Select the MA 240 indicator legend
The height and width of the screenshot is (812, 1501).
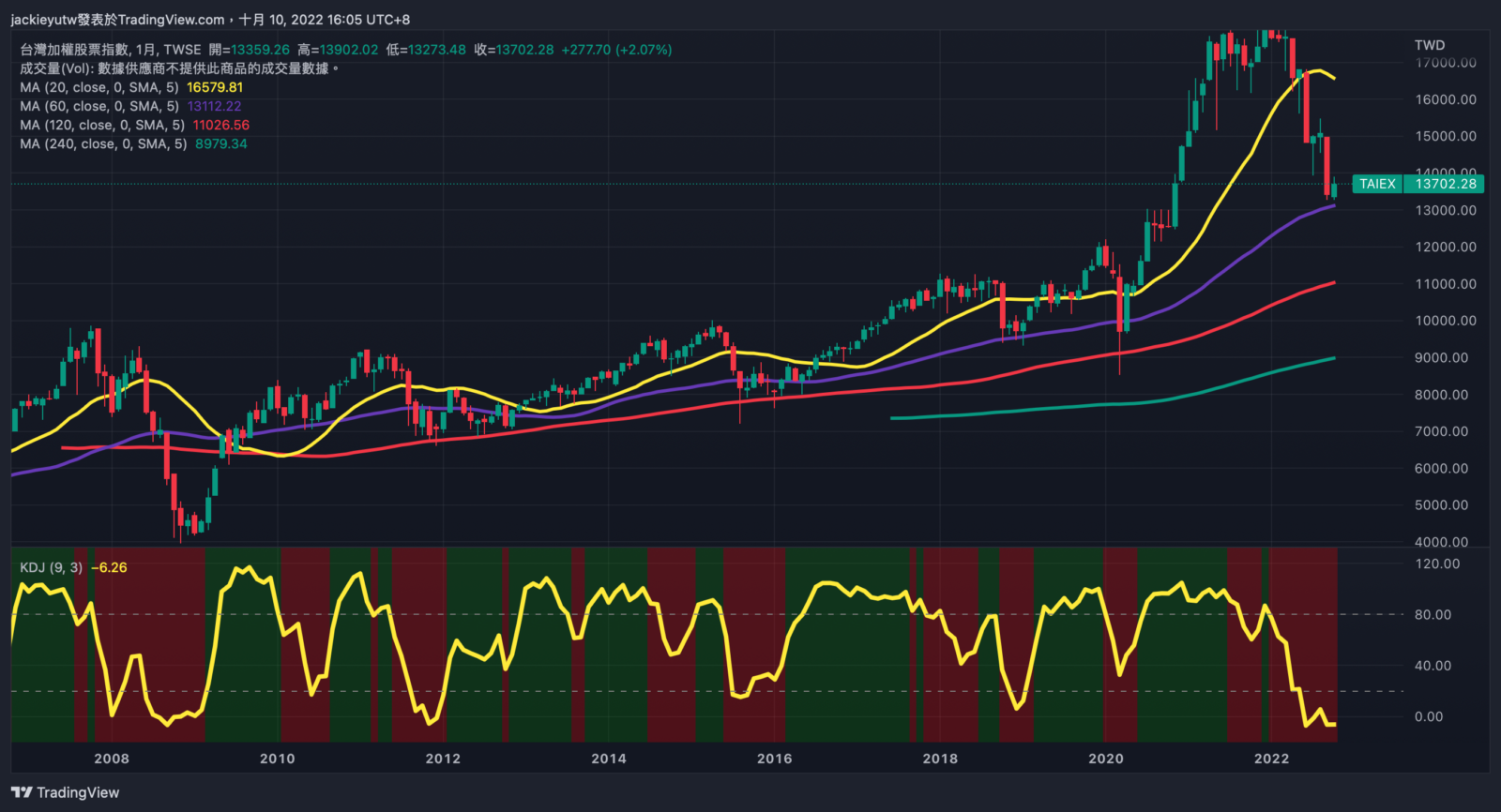[x=103, y=143]
